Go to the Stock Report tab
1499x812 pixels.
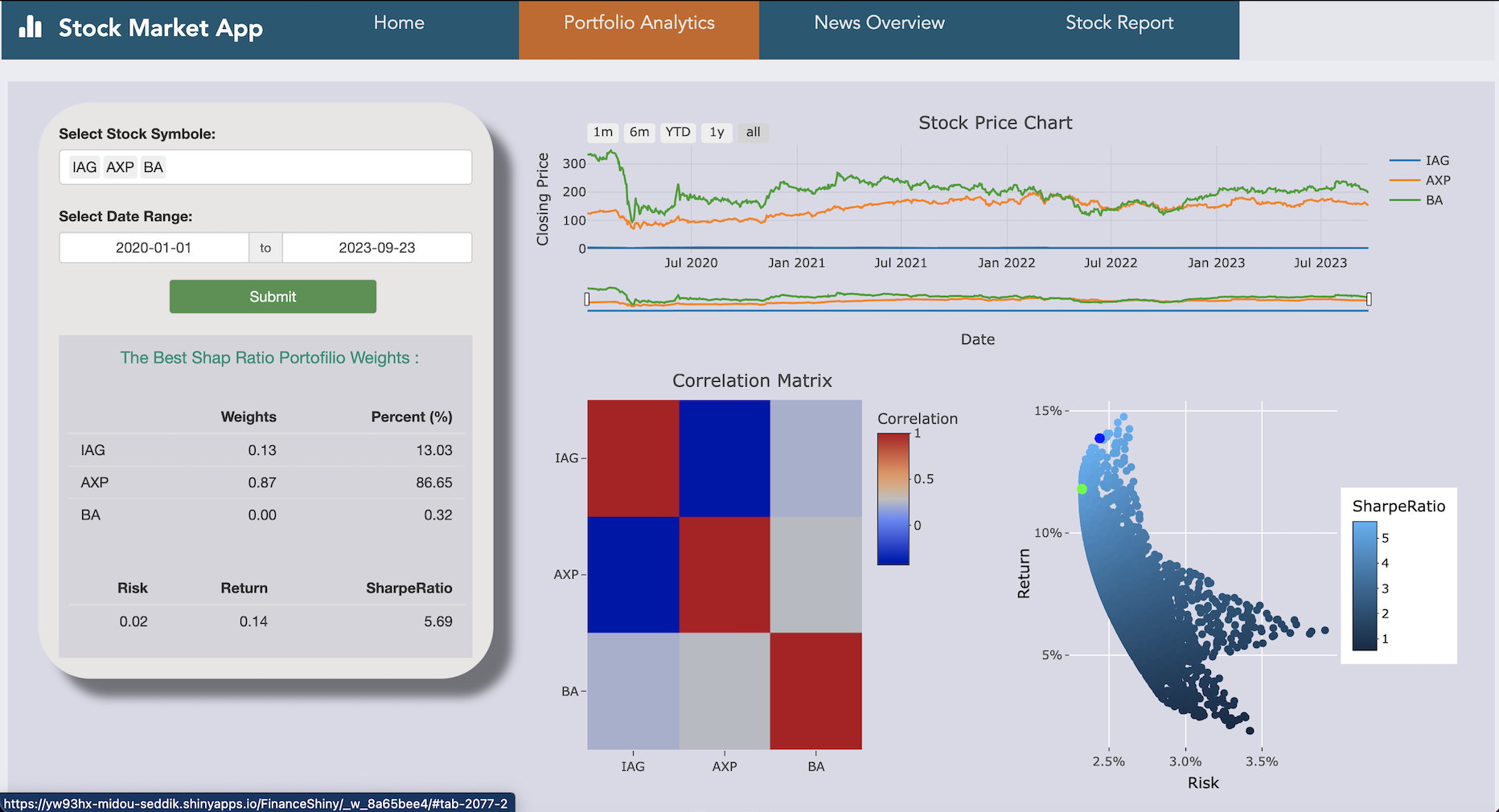1119,23
